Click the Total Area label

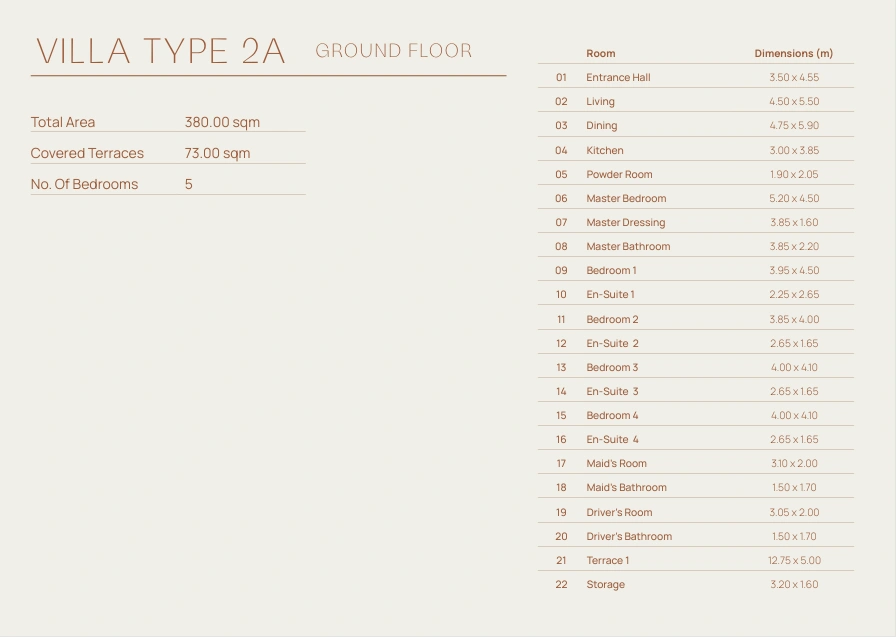[63, 122]
